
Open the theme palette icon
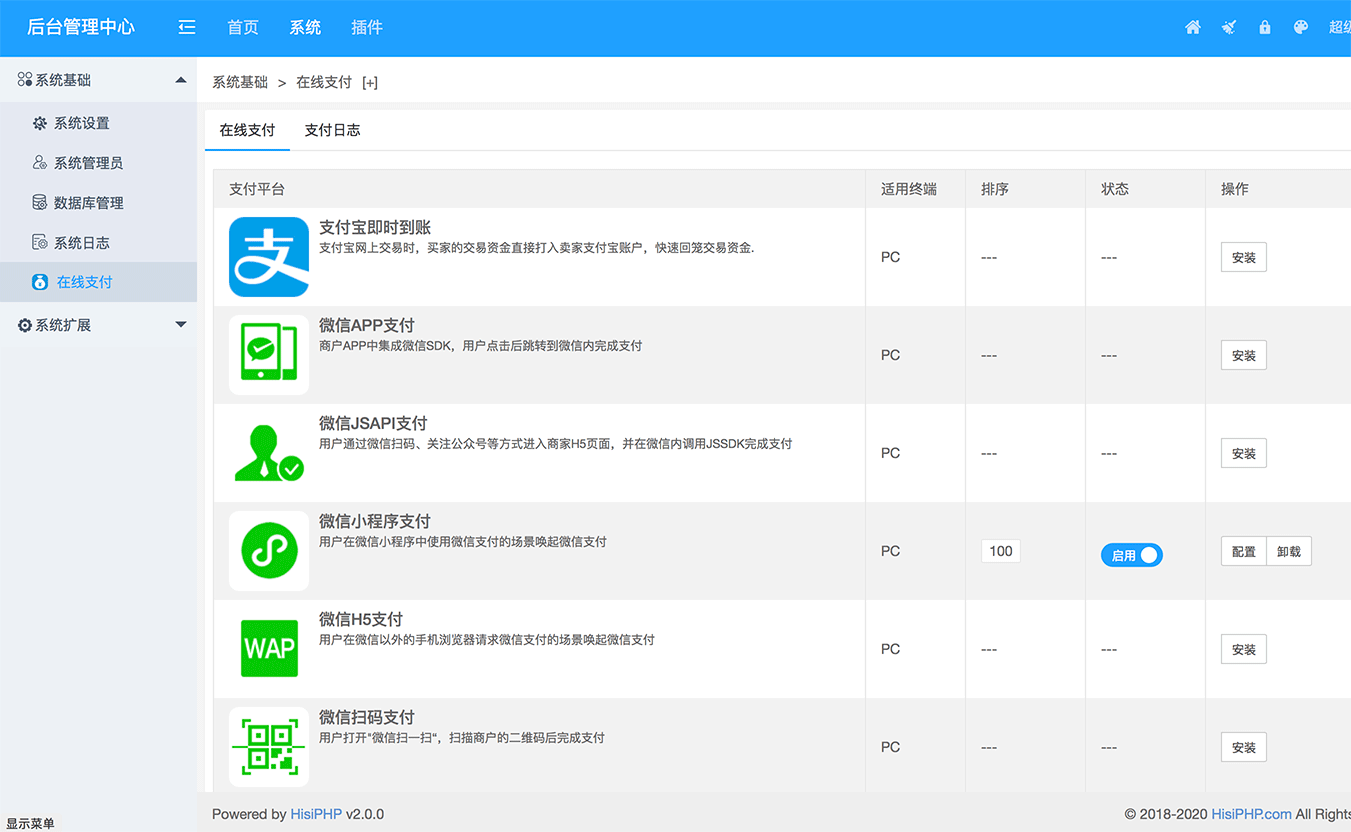[x=1301, y=28]
